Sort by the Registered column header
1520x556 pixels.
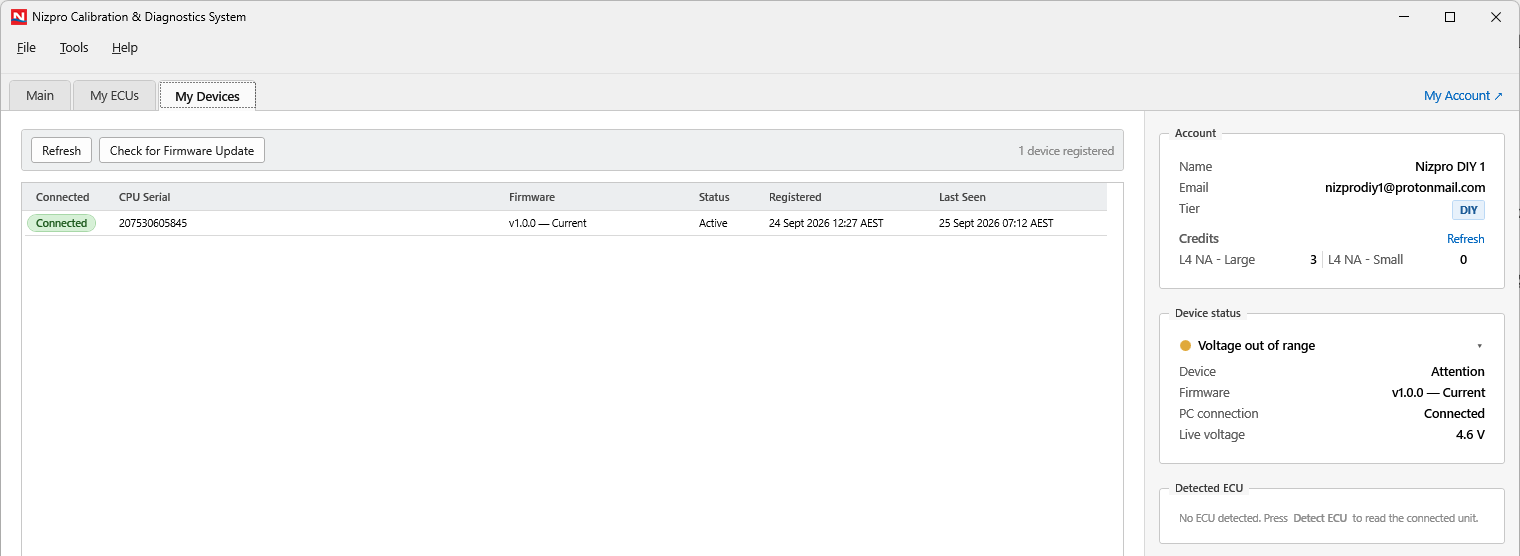[x=795, y=197]
